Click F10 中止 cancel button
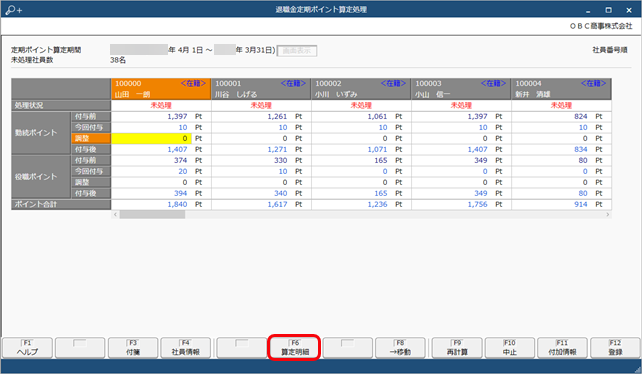 [510, 348]
